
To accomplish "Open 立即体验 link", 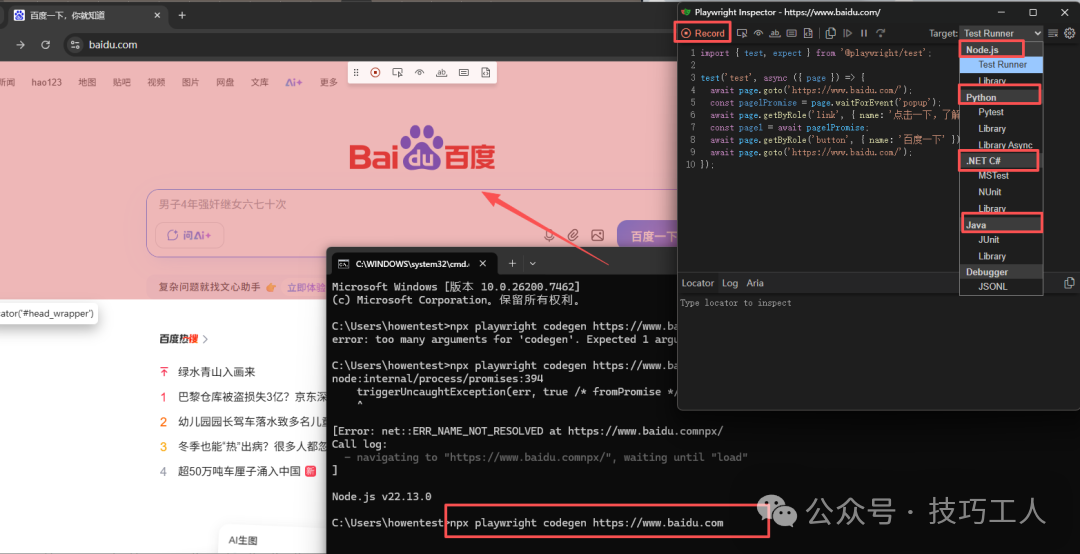I will (306, 287).
